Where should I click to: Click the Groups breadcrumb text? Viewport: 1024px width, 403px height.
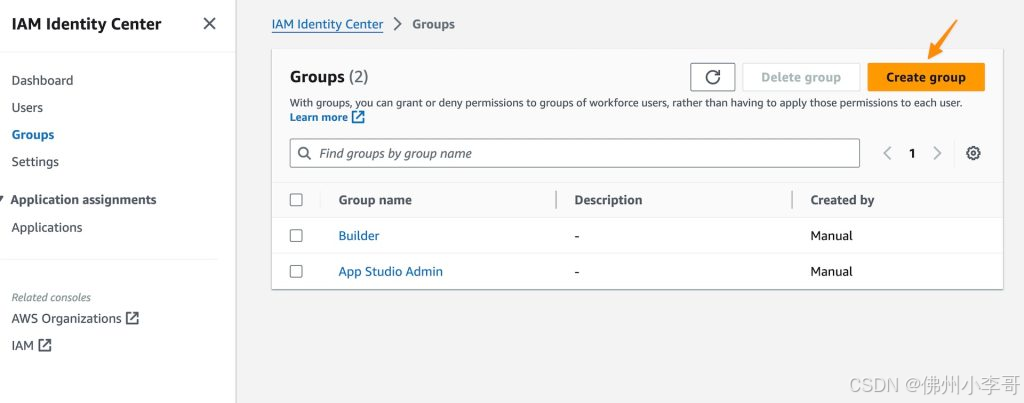[x=433, y=24]
